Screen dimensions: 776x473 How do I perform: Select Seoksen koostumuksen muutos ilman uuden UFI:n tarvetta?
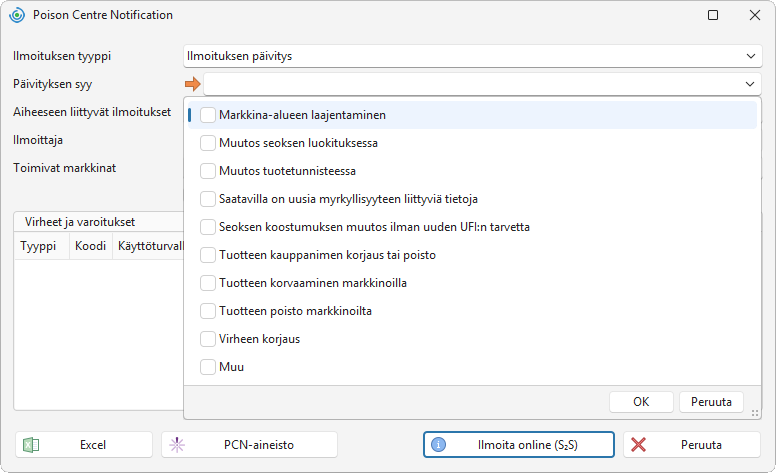tap(208, 227)
